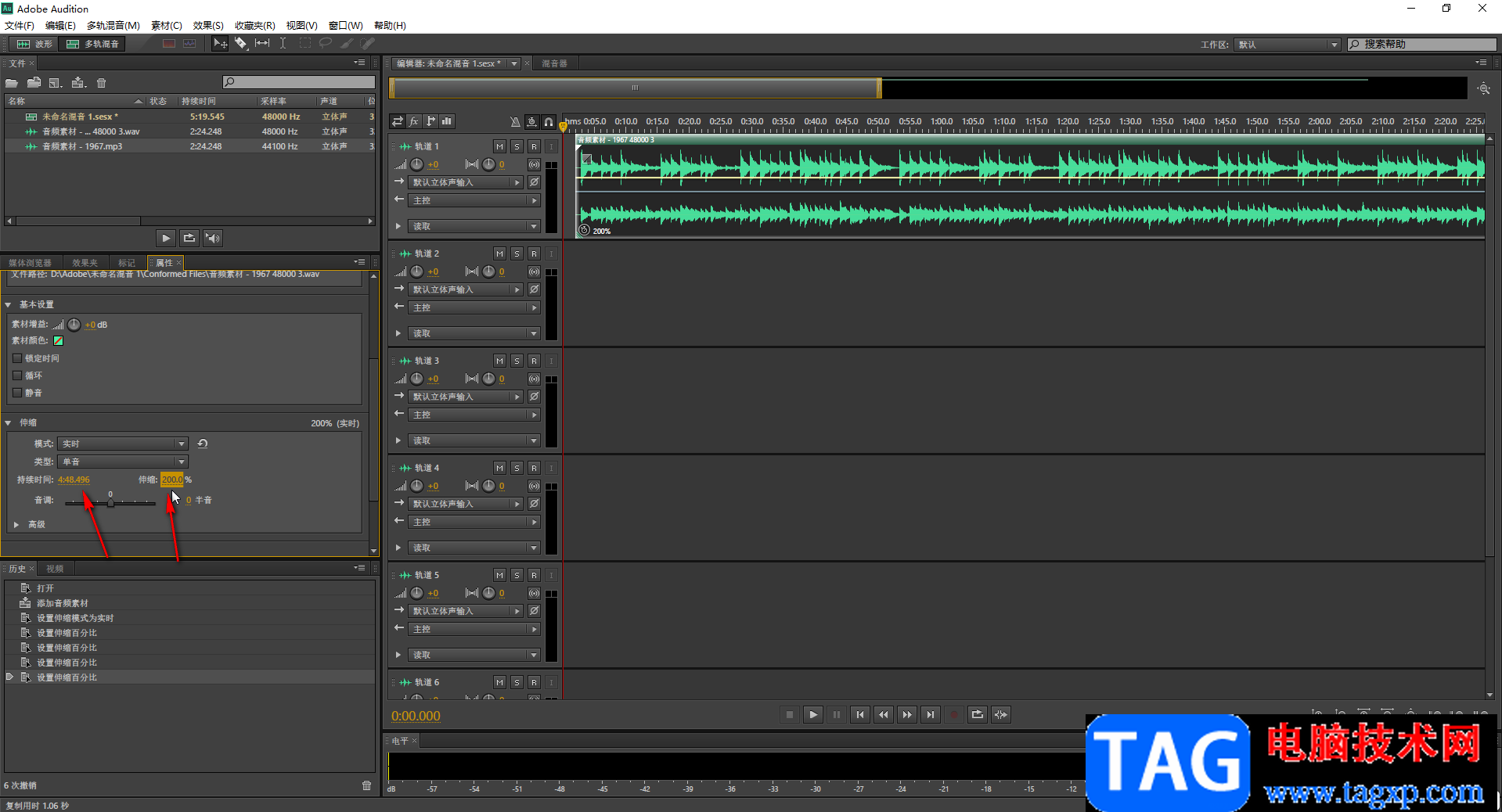Mute track 3 with M button
This screenshot has width=1502, height=812.
coord(499,361)
